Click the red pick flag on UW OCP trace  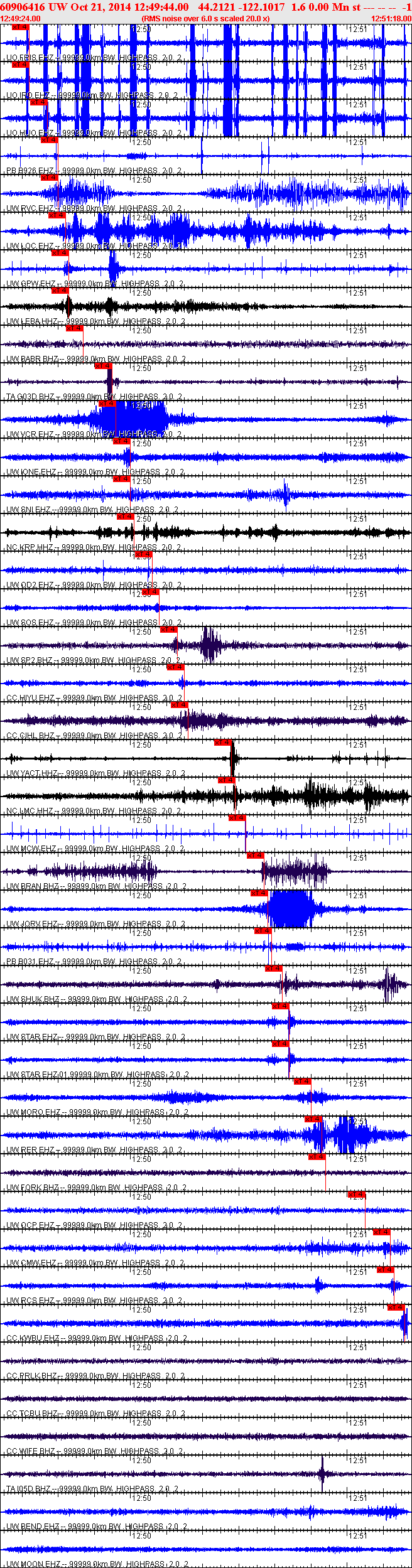point(356,1195)
